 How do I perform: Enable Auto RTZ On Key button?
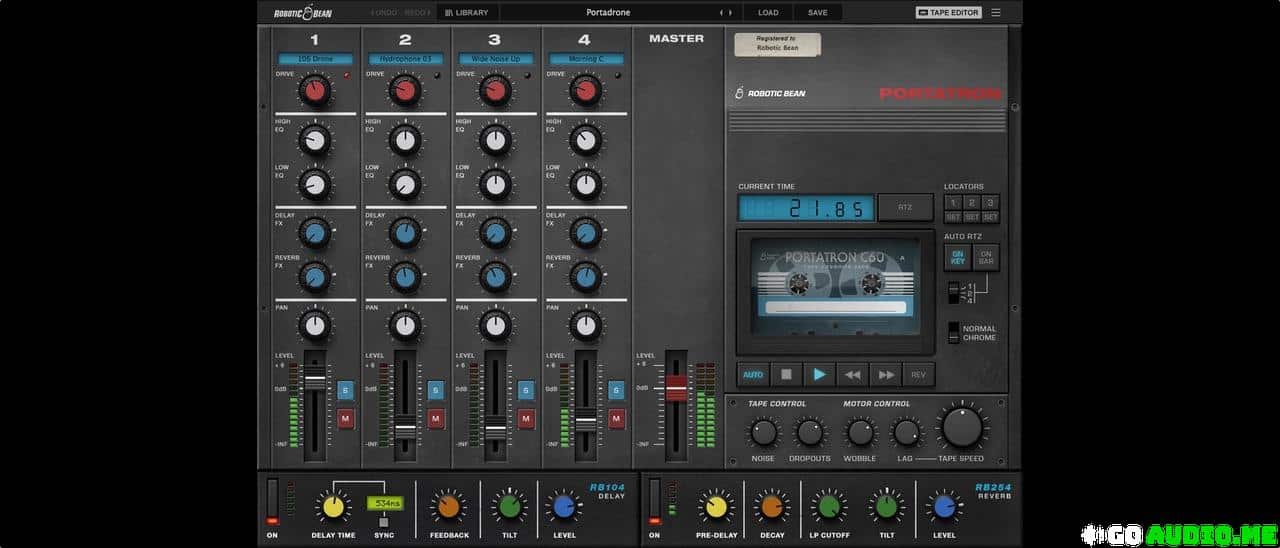[957, 257]
